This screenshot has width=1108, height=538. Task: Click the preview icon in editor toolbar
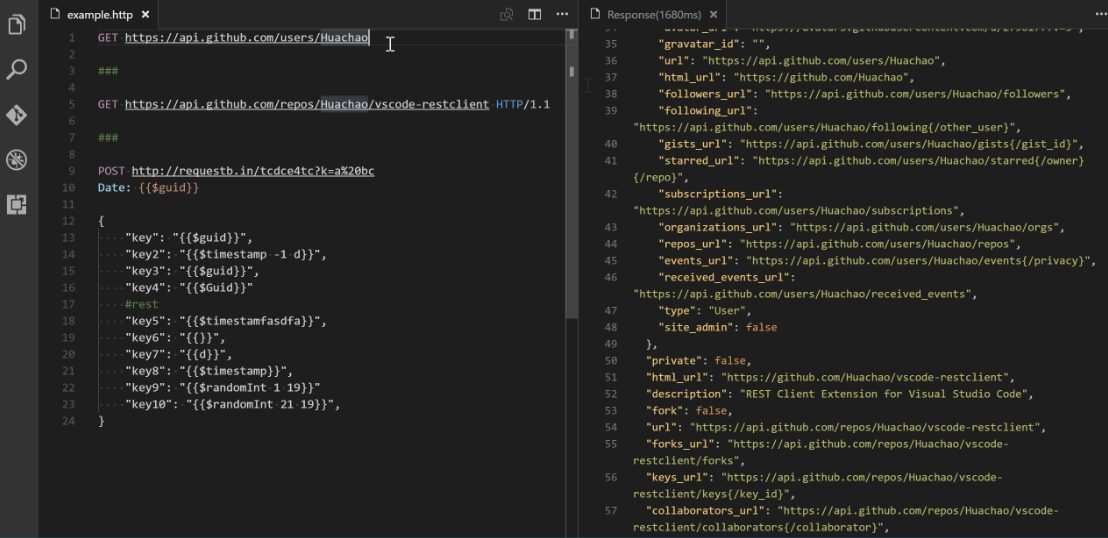pos(507,14)
